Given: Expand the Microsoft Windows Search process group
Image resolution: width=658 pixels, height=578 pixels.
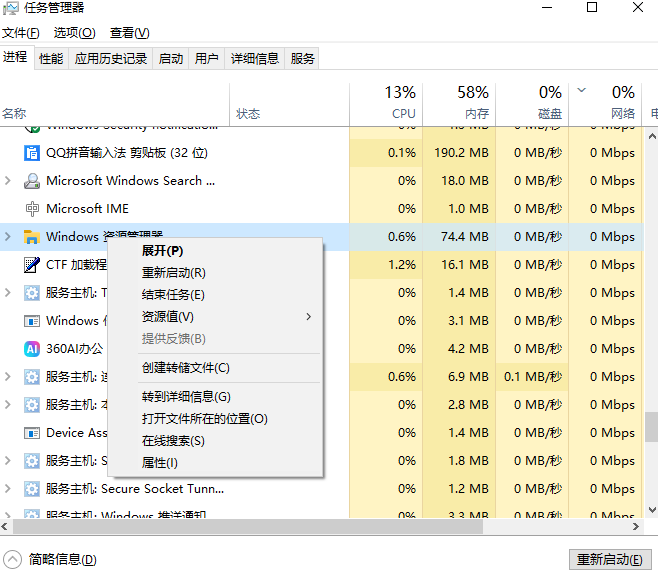Looking at the screenshot, I should click(x=8, y=181).
